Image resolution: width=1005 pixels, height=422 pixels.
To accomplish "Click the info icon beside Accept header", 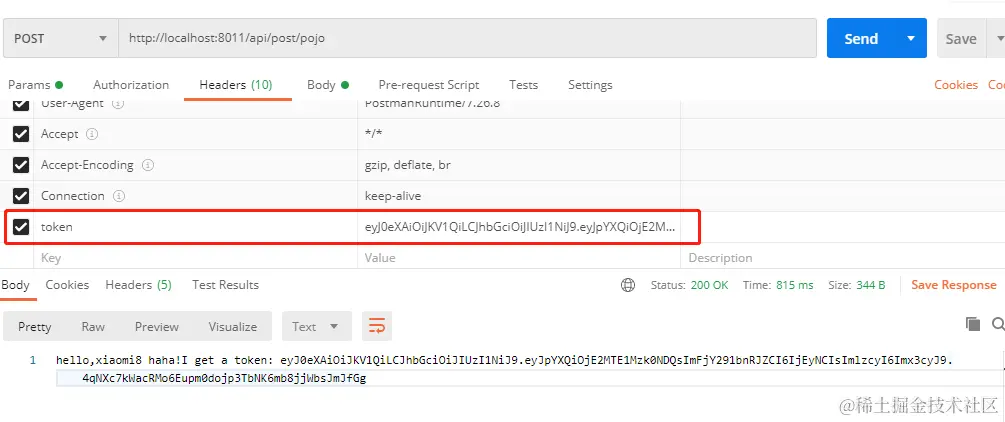I will pyautogui.click(x=92, y=134).
